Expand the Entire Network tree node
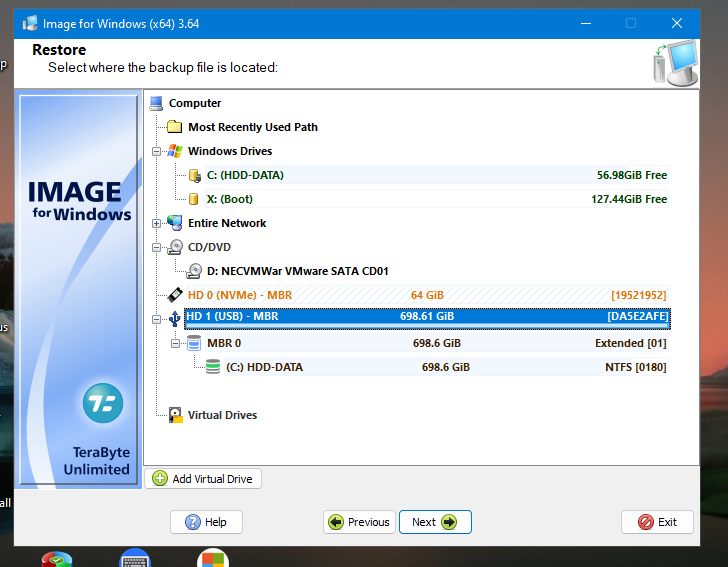 156,223
